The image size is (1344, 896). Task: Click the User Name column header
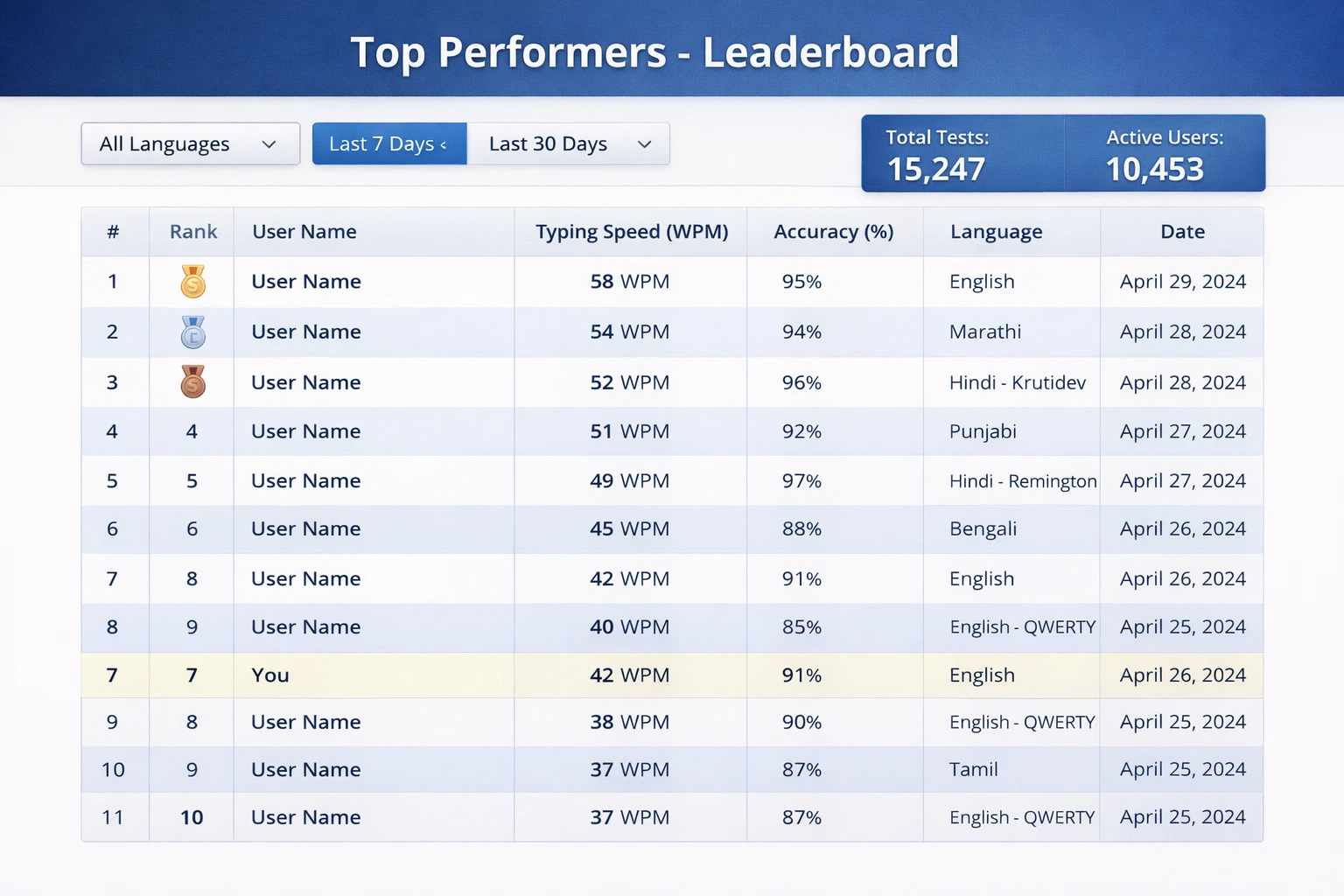point(304,231)
